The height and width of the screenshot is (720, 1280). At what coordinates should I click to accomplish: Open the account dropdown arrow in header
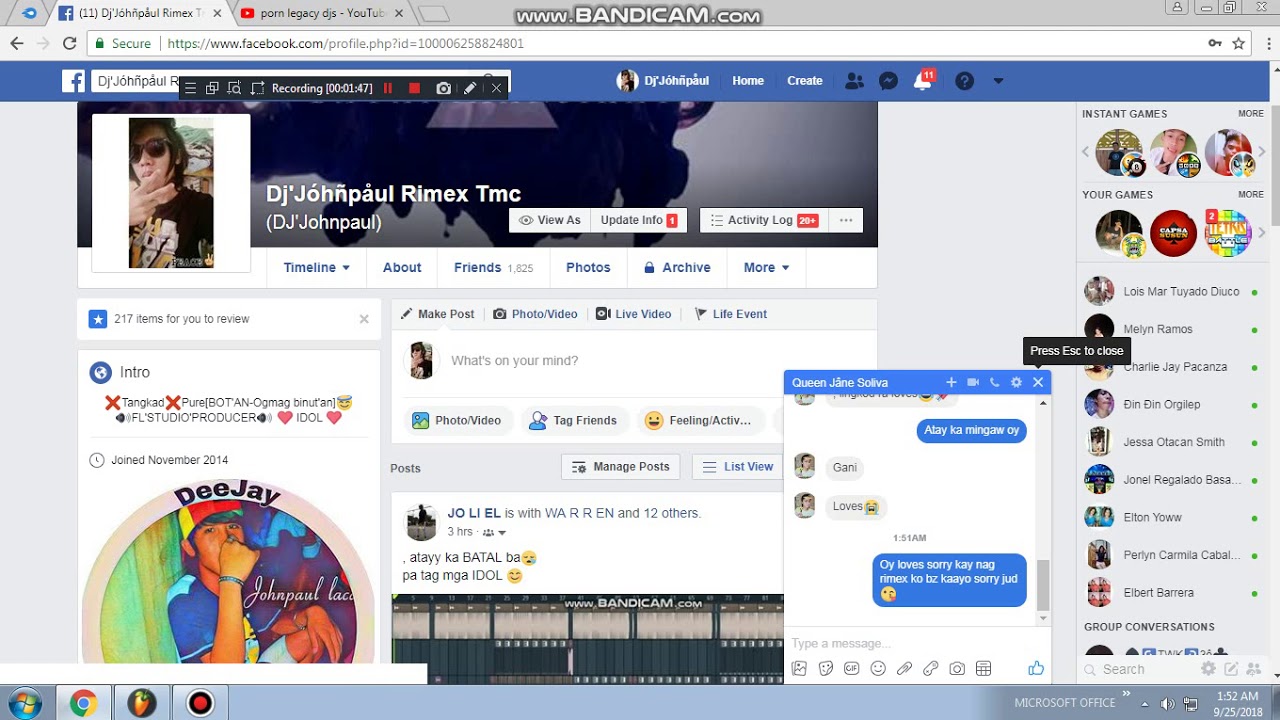coord(997,81)
